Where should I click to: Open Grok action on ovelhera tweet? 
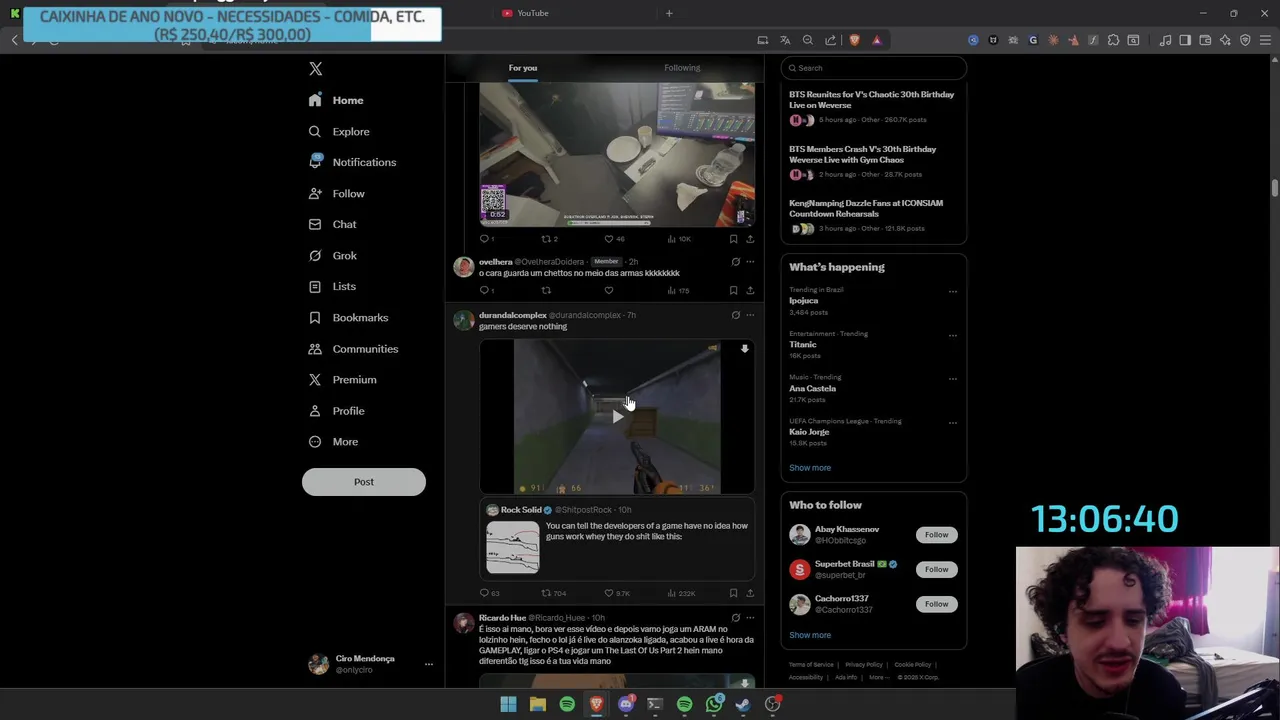coord(735,262)
